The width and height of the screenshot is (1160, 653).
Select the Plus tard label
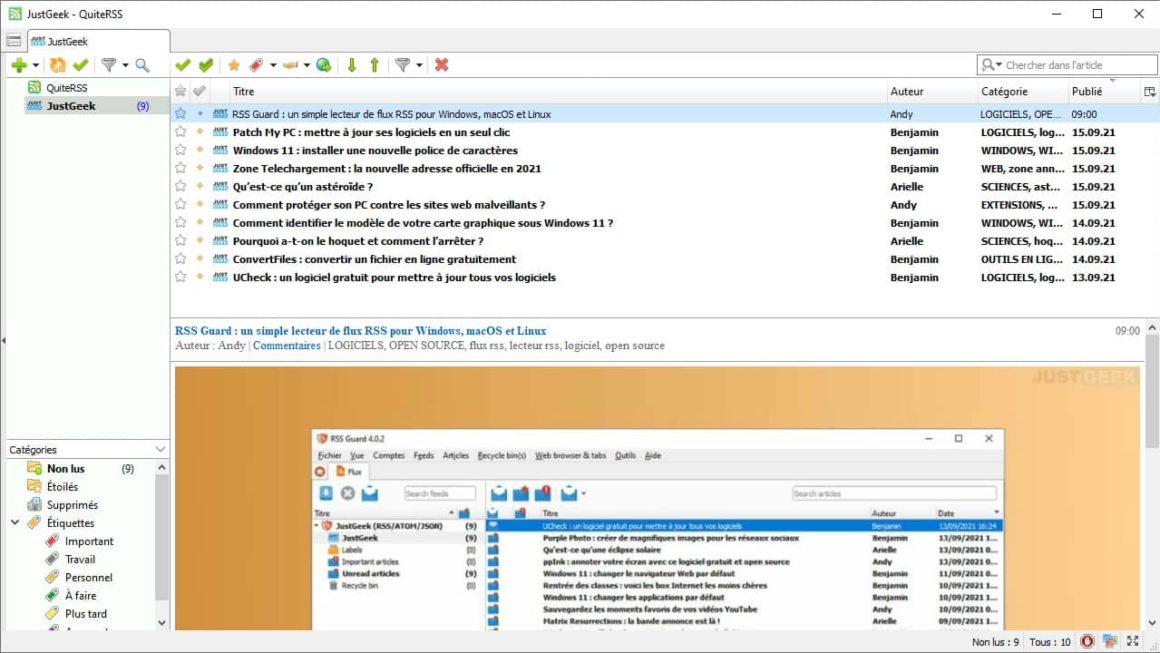pyautogui.click(x=86, y=614)
